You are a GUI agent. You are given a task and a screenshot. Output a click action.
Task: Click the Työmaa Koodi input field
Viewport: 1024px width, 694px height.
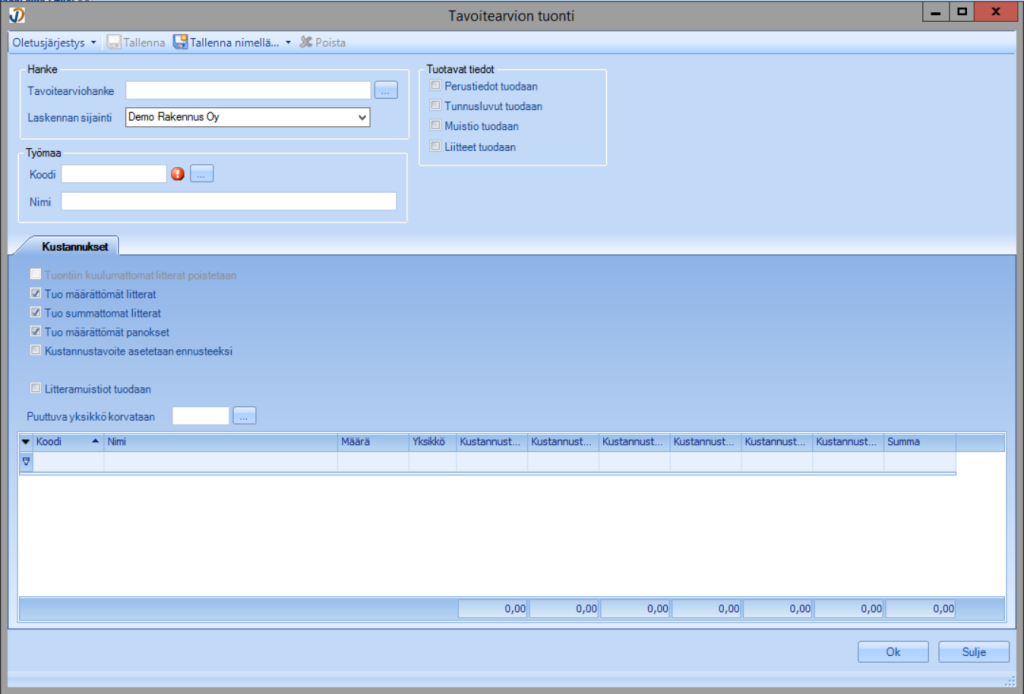coord(114,174)
